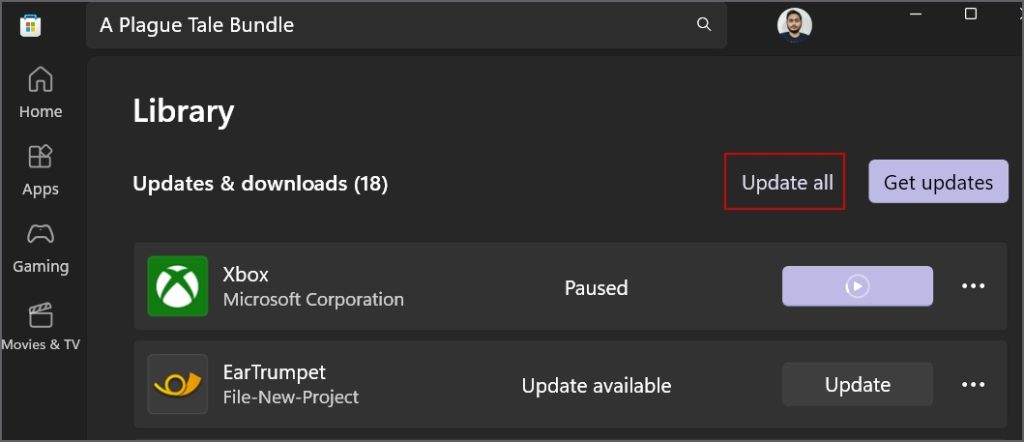
Task: Click the Get updates button
Action: 938,182
